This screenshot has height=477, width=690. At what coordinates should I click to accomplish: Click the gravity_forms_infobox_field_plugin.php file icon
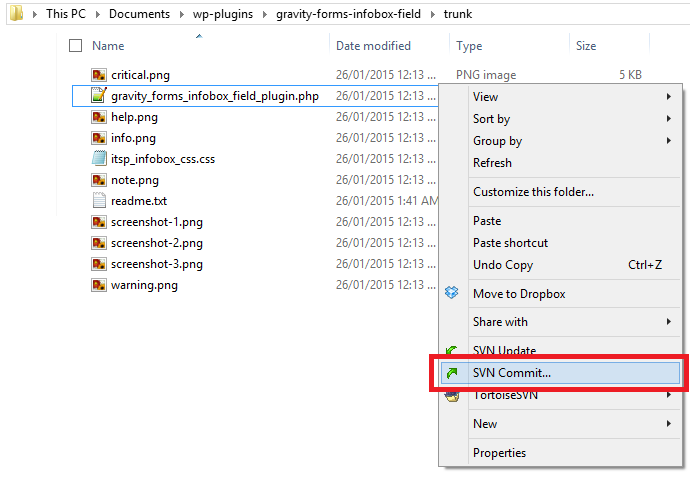click(x=99, y=96)
